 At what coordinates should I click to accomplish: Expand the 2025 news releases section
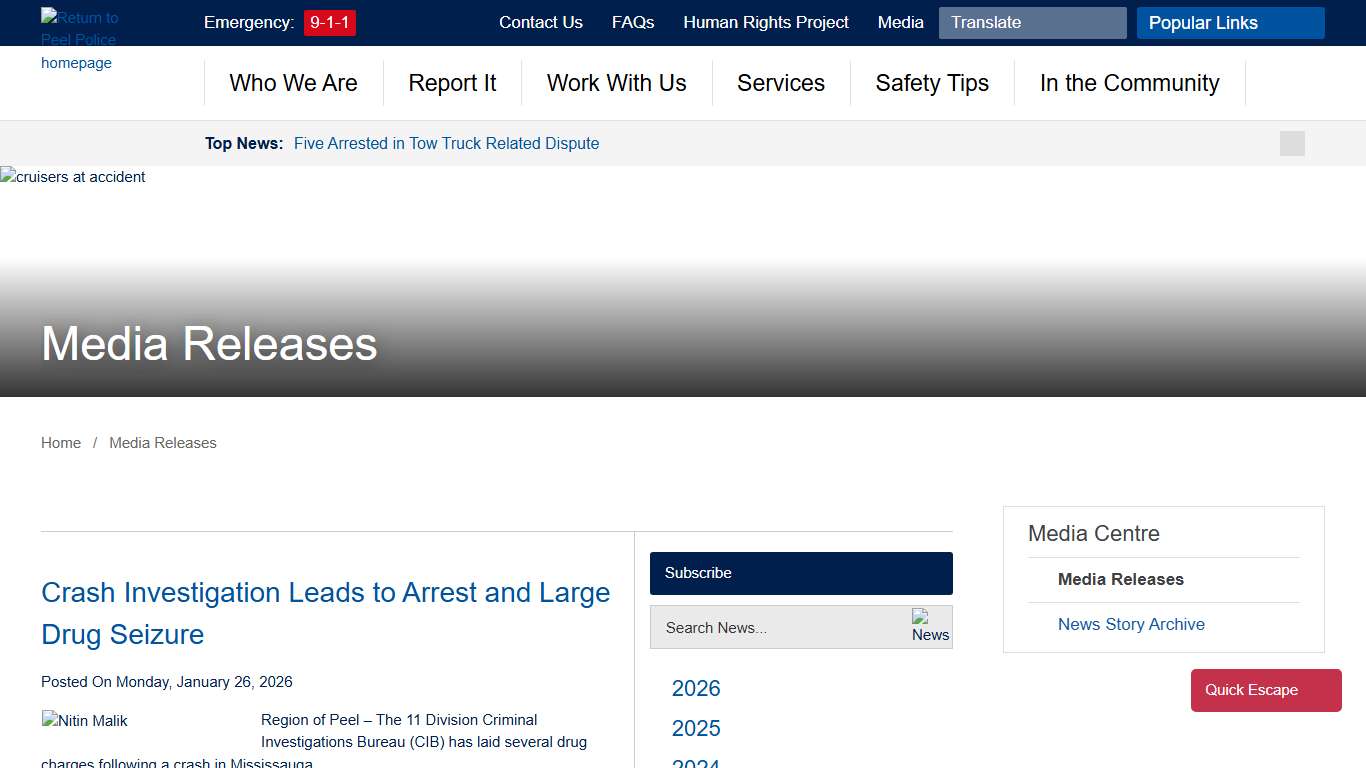tap(695, 728)
